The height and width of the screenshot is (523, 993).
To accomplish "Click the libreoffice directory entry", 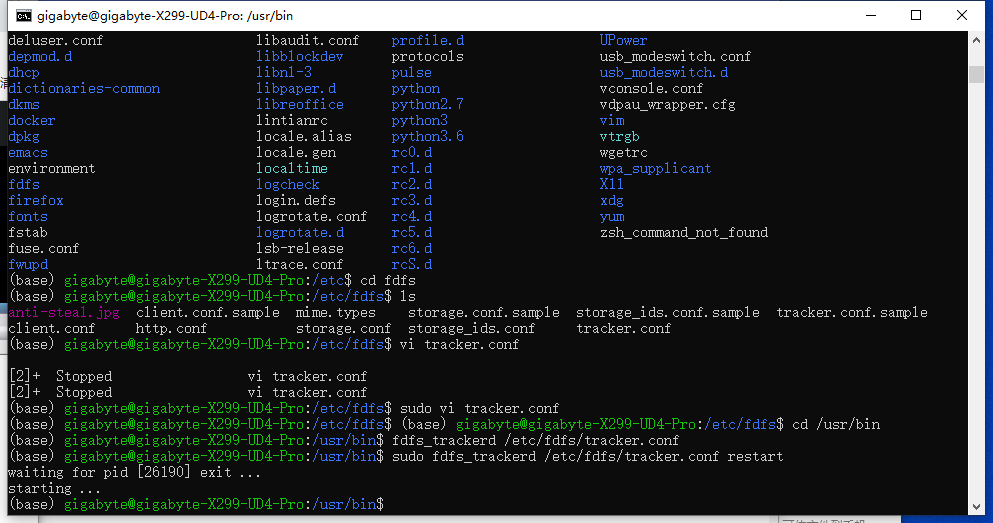I will 300,104.
